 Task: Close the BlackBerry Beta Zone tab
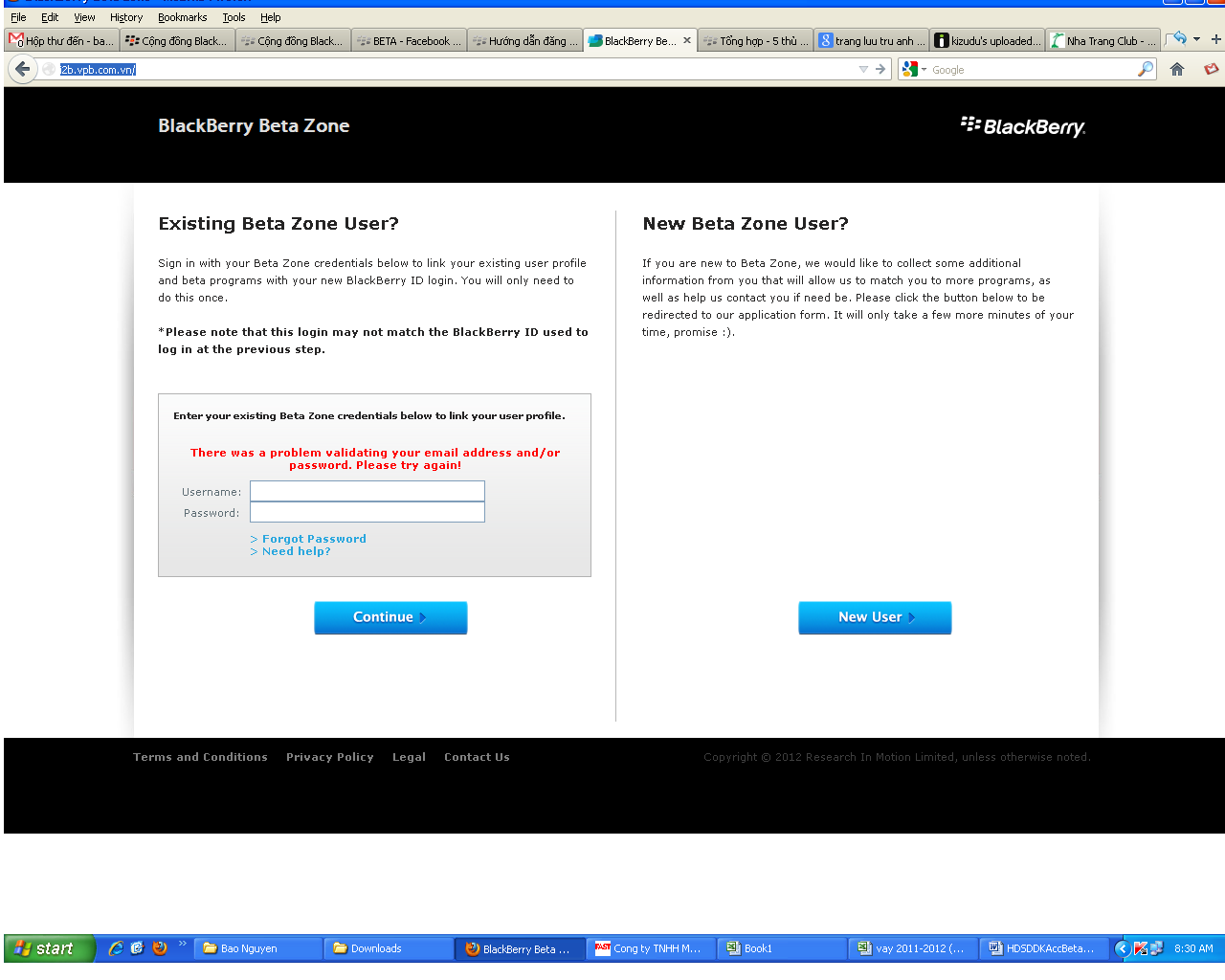click(x=687, y=40)
